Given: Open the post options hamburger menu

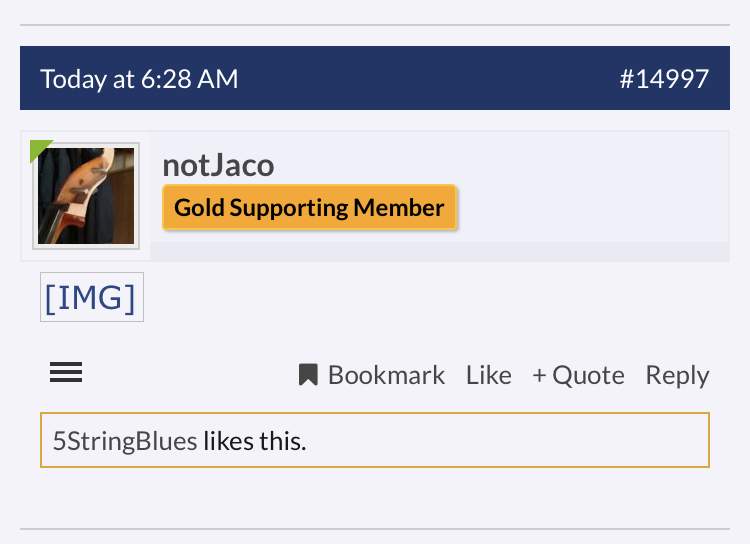Looking at the screenshot, I should coord(66,372).
